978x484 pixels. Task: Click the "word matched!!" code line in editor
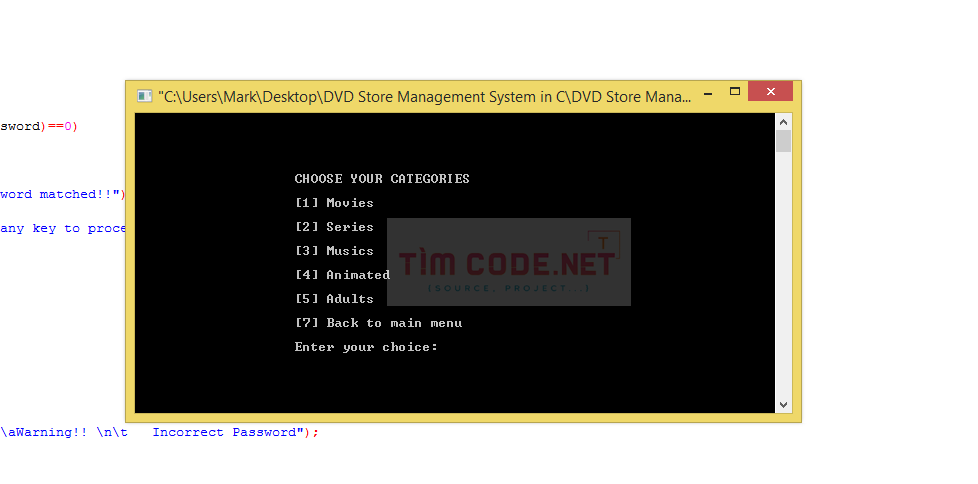click(x=62, y=194)
